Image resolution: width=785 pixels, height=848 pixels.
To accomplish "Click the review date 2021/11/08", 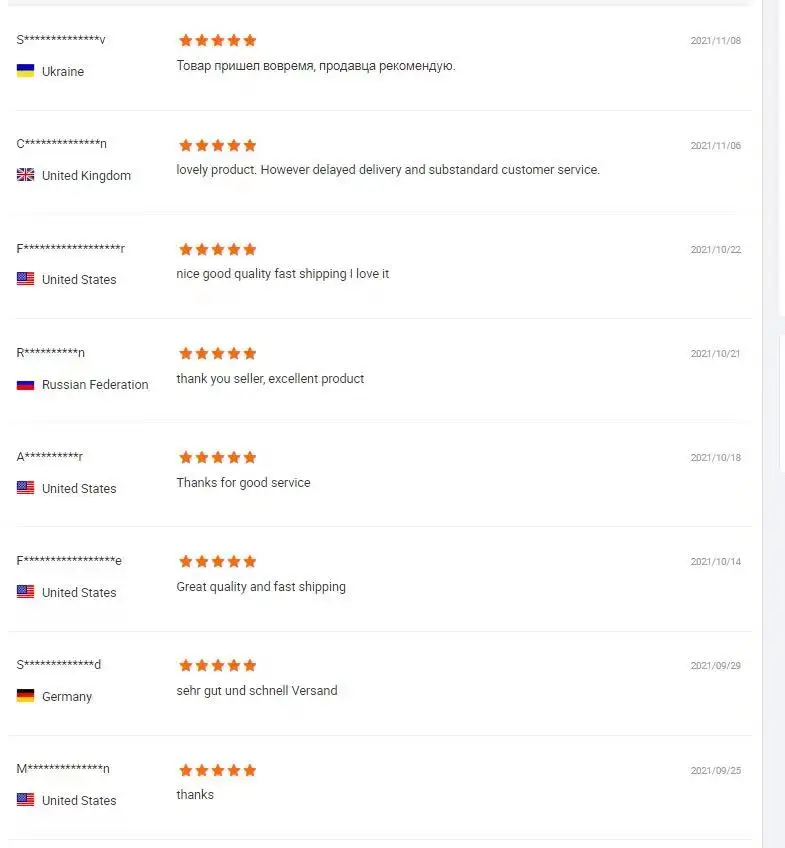I will 716,41.
